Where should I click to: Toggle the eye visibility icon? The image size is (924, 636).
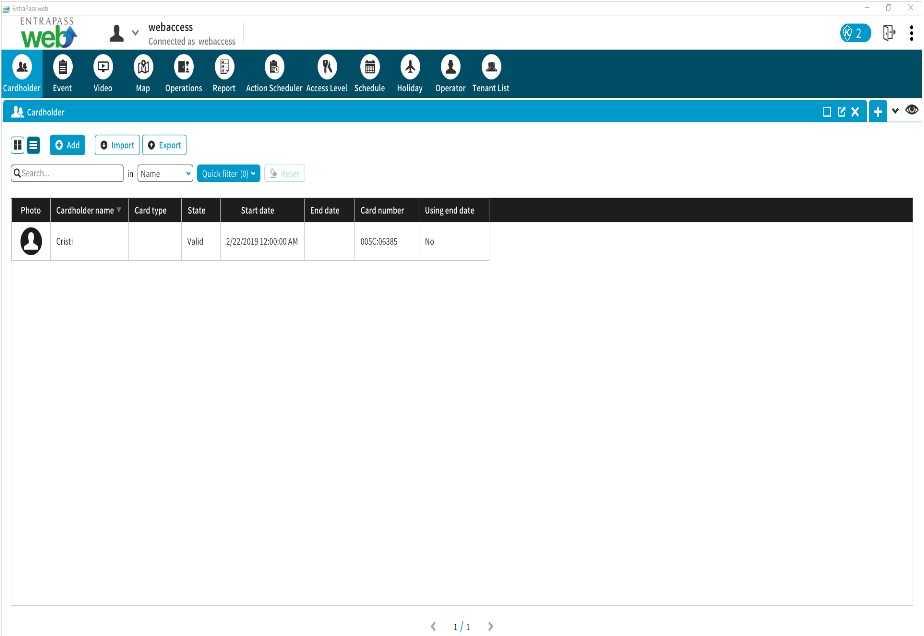pyautogui.click(x=912, y=111)
